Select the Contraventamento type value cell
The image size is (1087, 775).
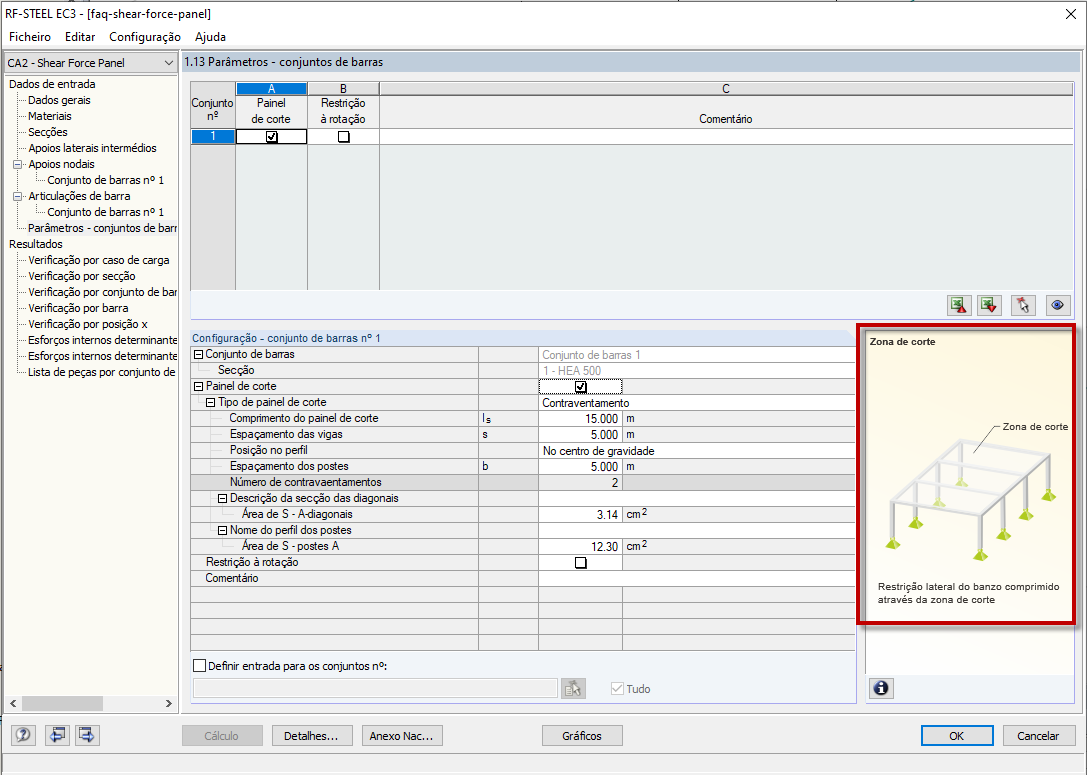click(x=697, y=403)
